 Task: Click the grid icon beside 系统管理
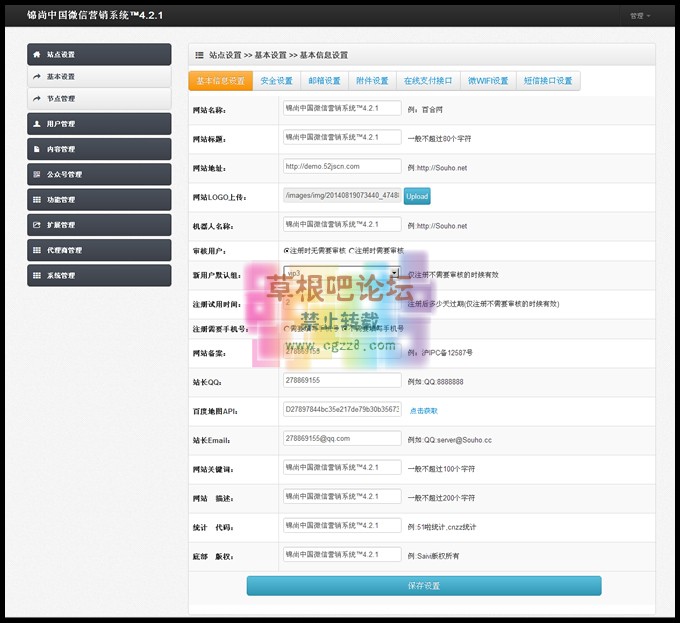click(38, 275)
